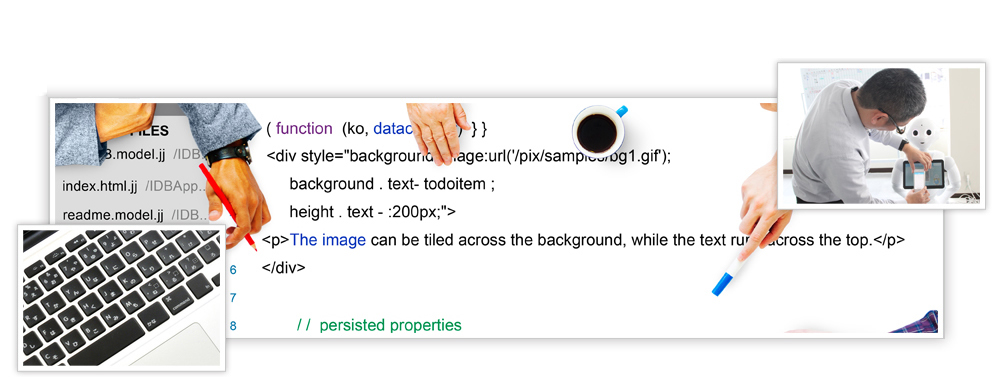Click the tablet on the robot's chest
1000x377 pixels.
tap(923, 174)
